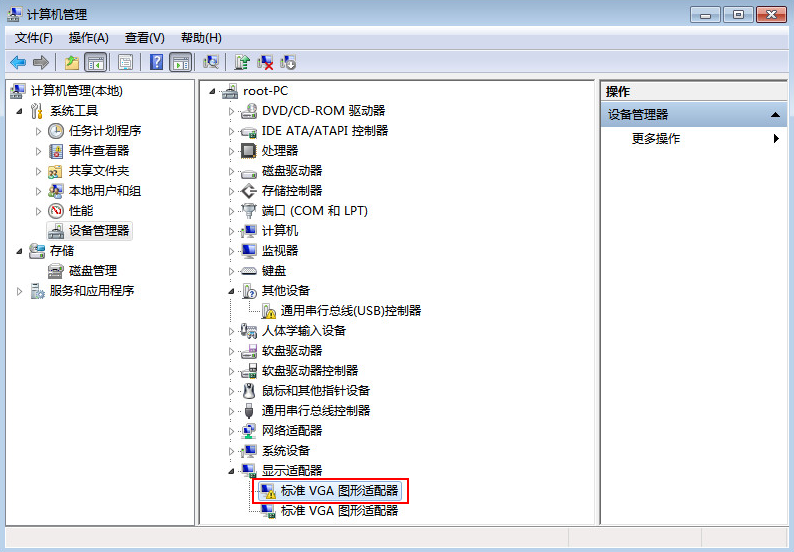Toggle Show/Hide Action Pane toolbar icon

[x=181, y=62]
